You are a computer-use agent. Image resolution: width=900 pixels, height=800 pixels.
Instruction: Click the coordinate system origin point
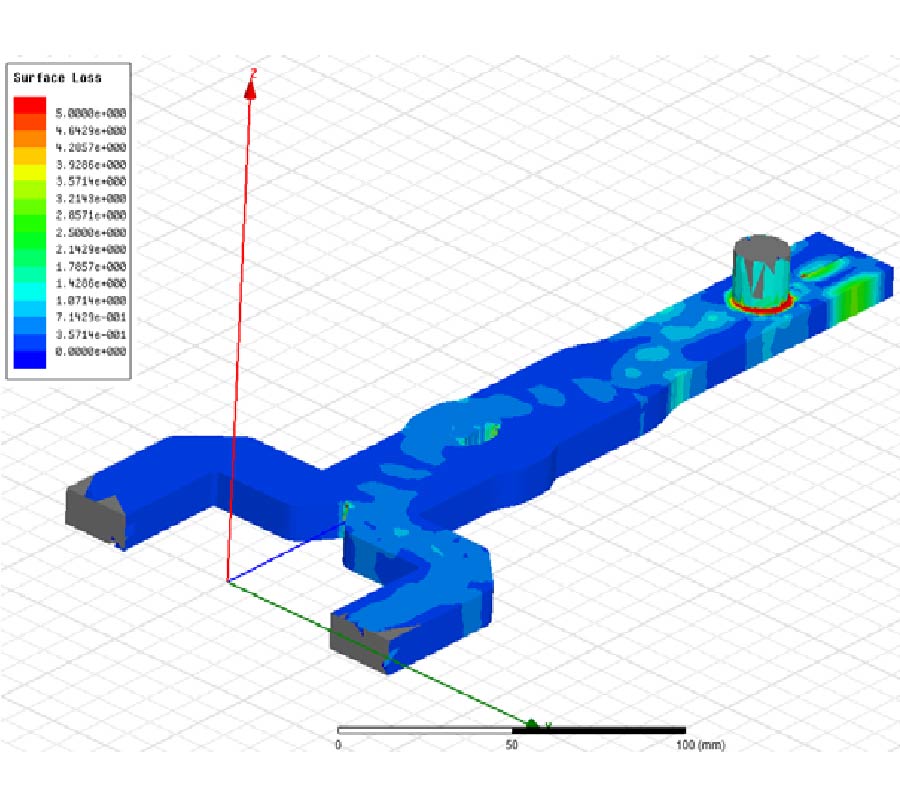(x=228, y=580)
